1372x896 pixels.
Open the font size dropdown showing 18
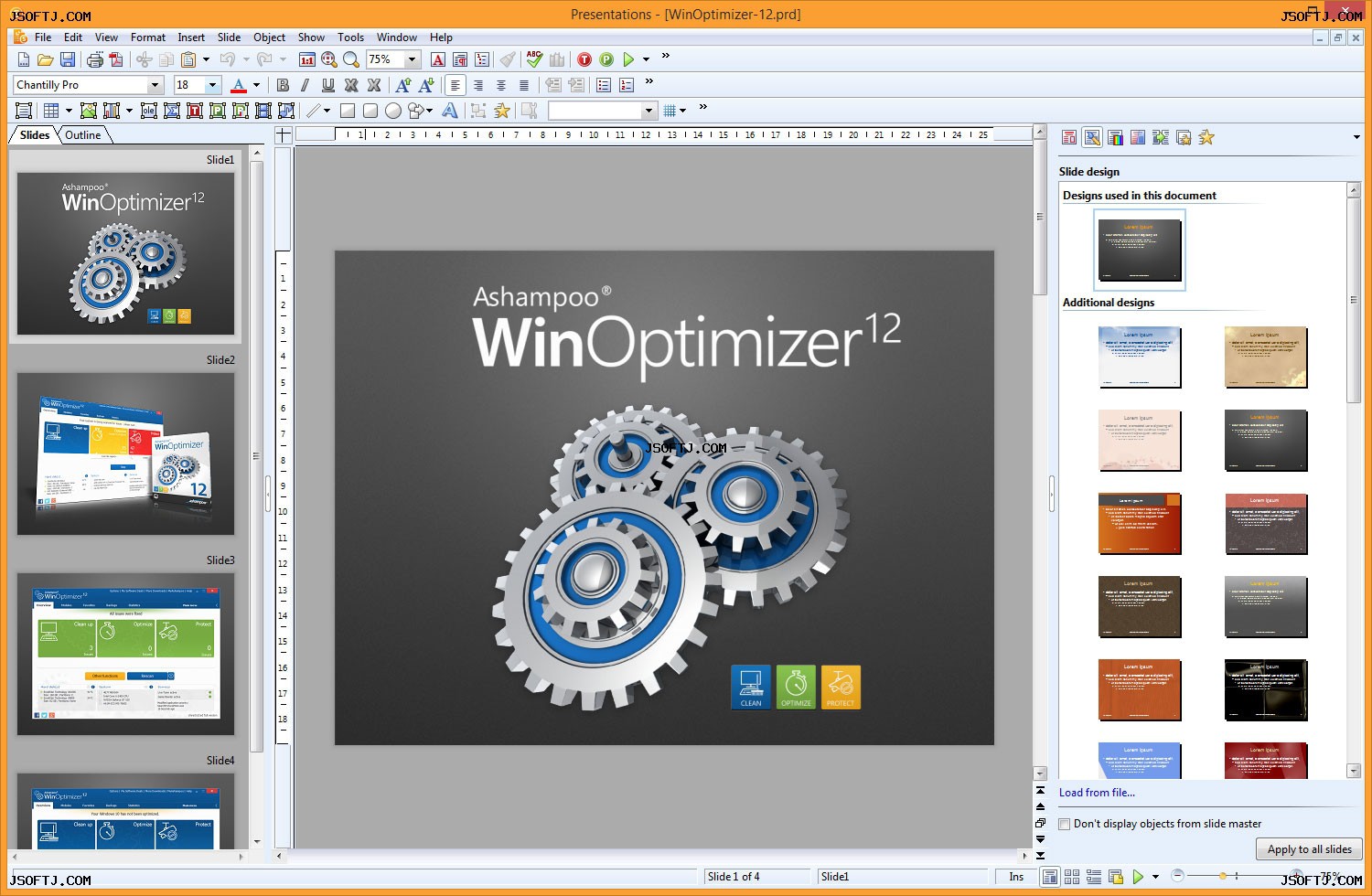click(213, 85)
